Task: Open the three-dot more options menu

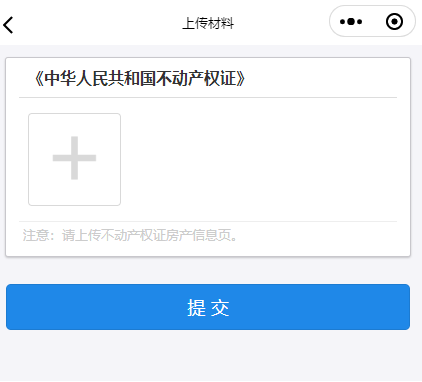Action: pos(351,22)
